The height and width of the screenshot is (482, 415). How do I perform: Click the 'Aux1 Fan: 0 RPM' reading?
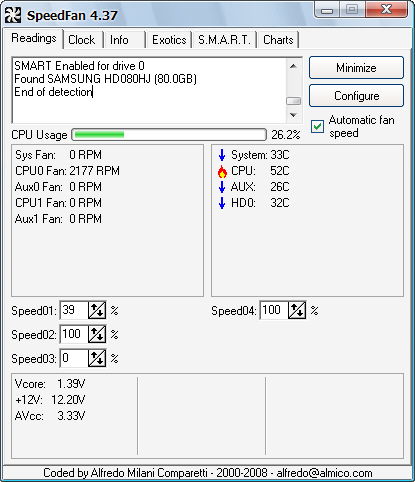pos(58,219)
